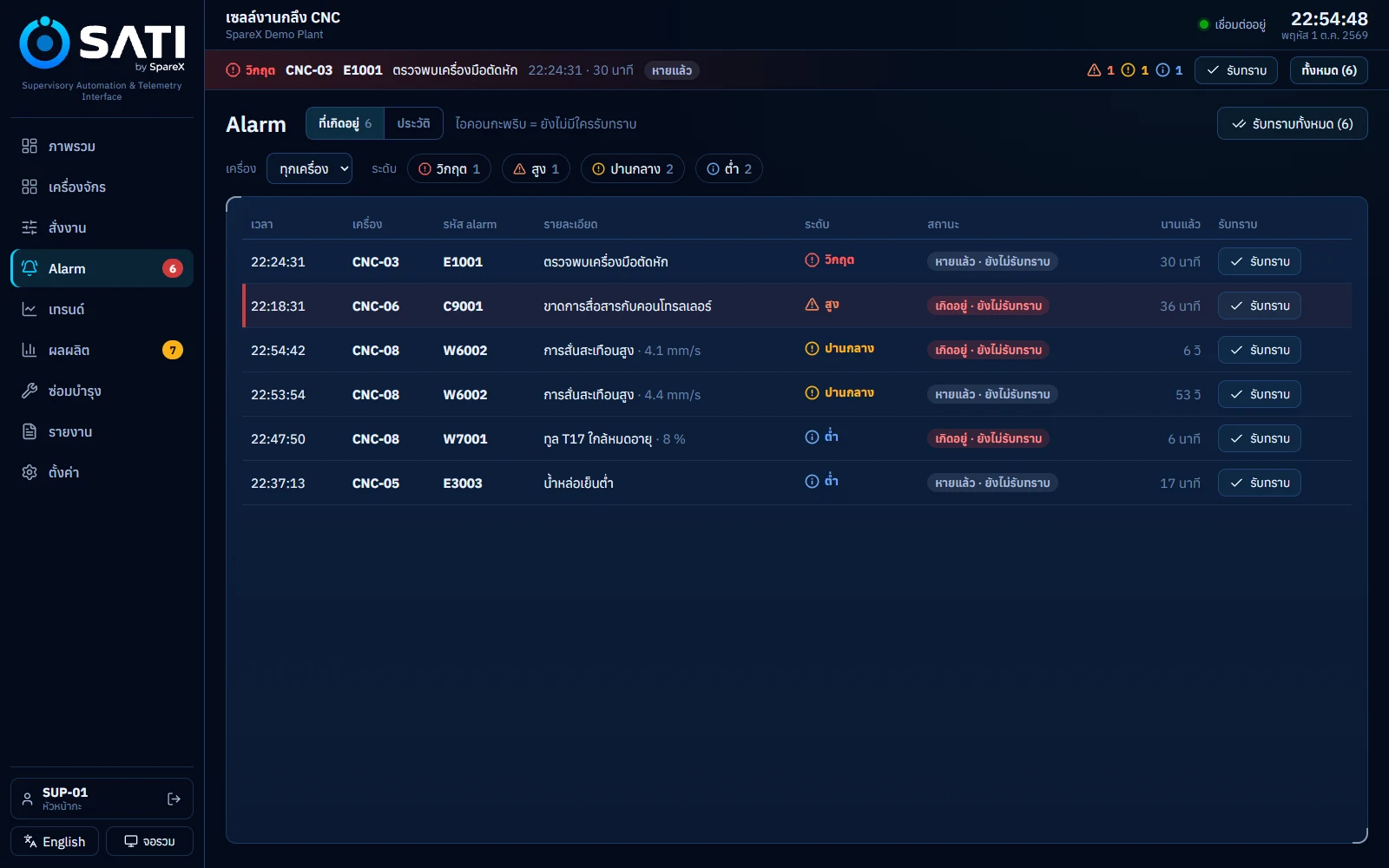
Task: Toggle the ปานกลาง 2 severity filter
Action: 632,168
